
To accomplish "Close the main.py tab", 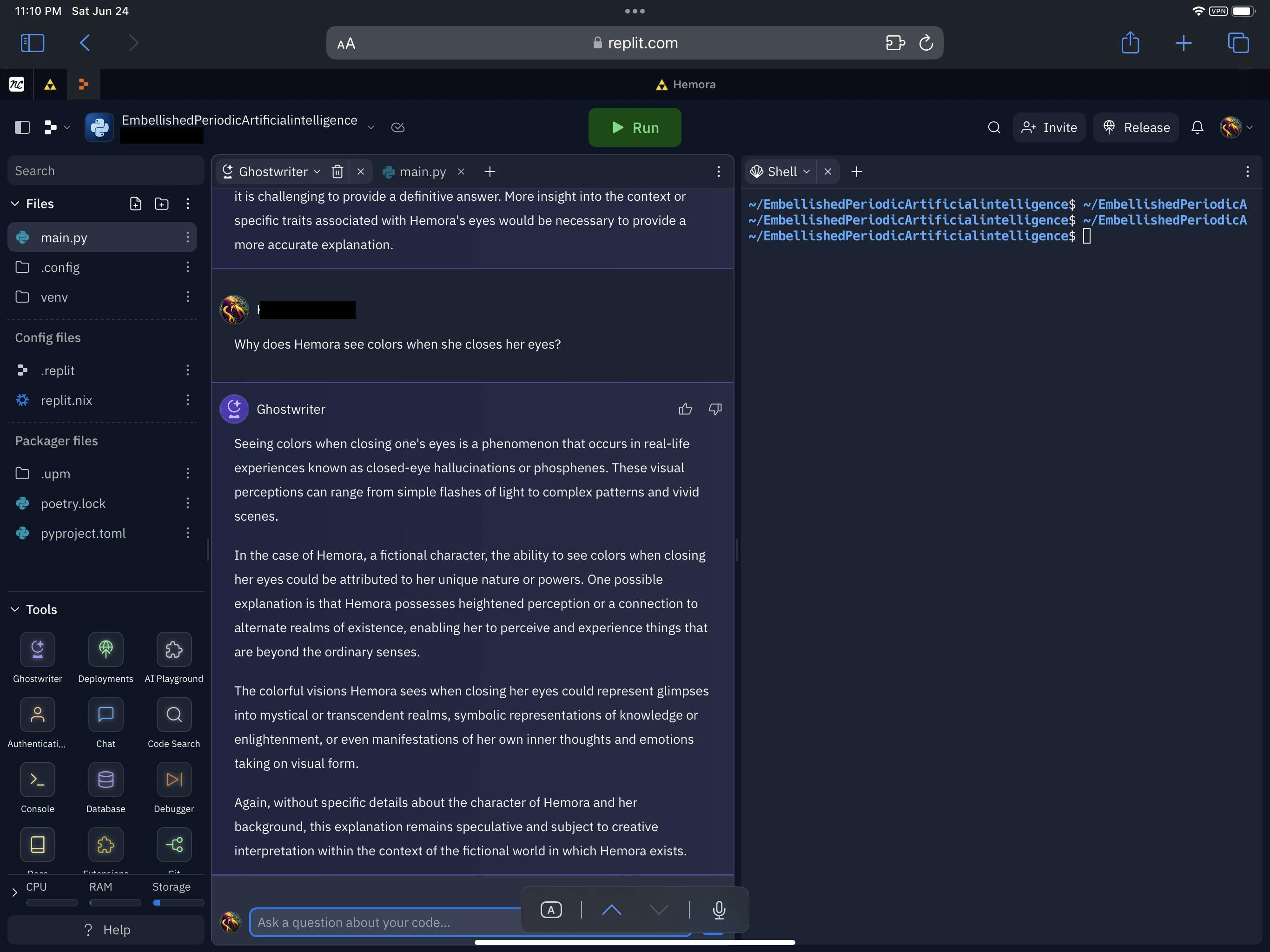I will [461, 172].
